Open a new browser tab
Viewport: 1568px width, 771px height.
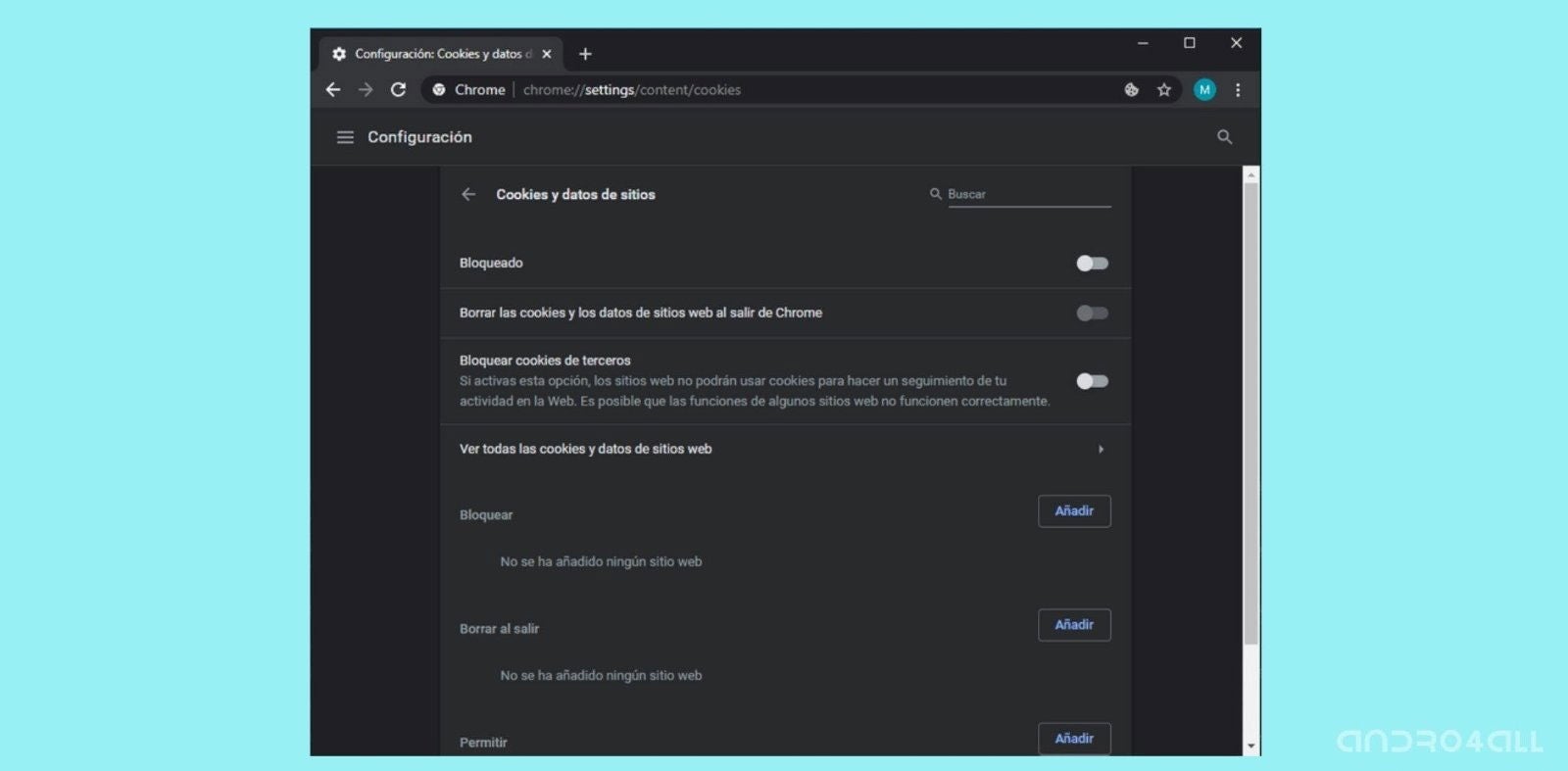click(585, 54)
